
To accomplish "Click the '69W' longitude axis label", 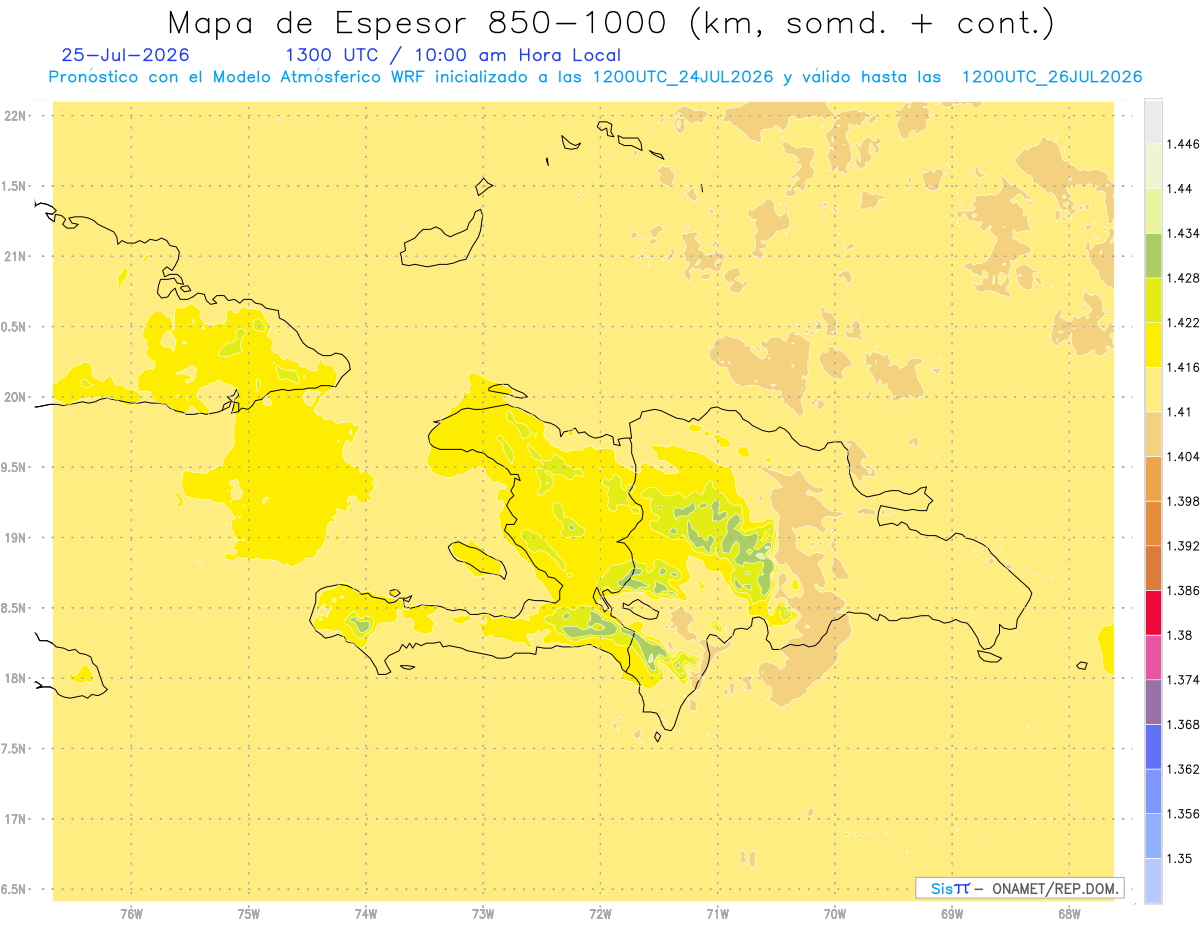I will [952, 914].
